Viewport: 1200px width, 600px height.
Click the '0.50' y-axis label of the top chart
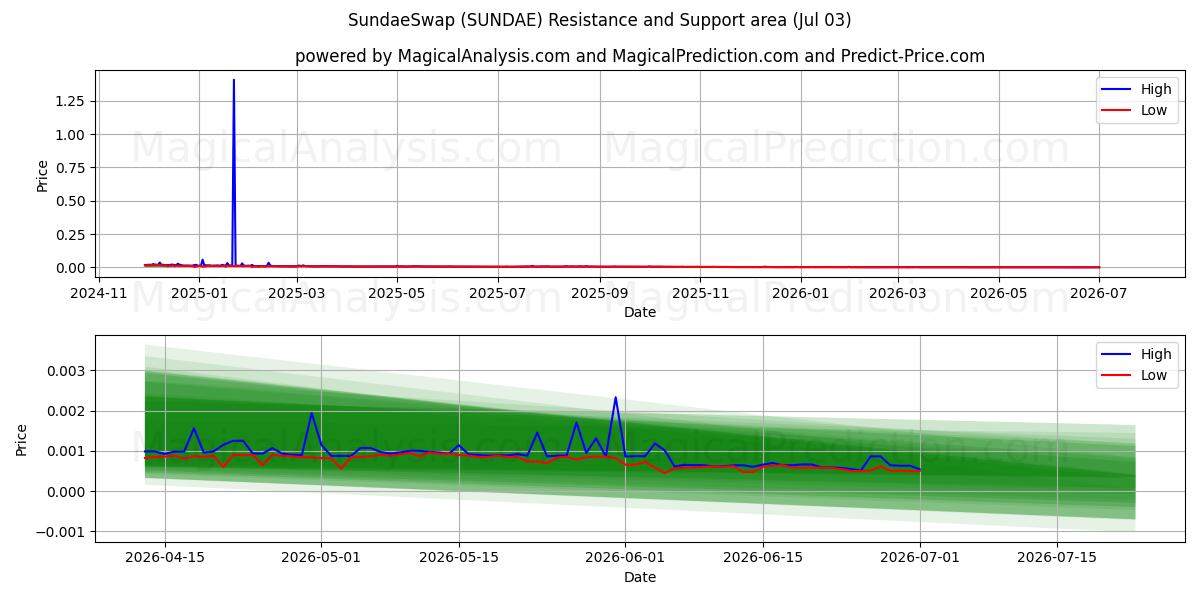pyautogui.click(x=68, y=201)
